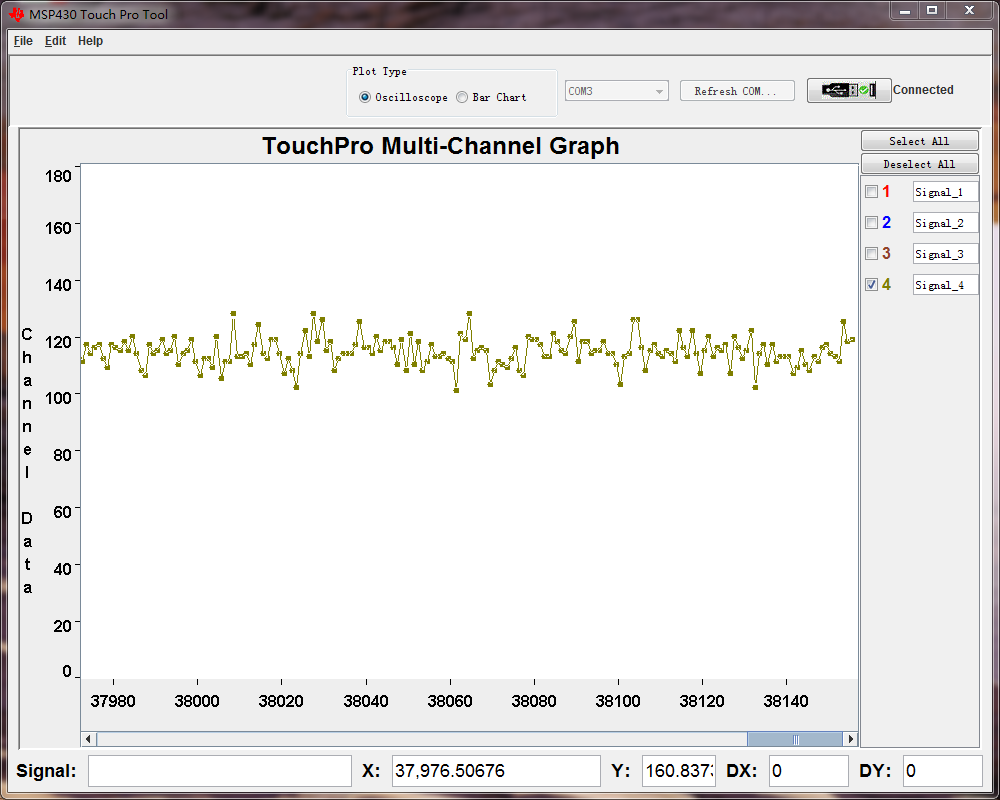The width and height of the screenshot is (1000, 800).
Task: Click the Deselect All button
Action: click(x=919, y=164)
